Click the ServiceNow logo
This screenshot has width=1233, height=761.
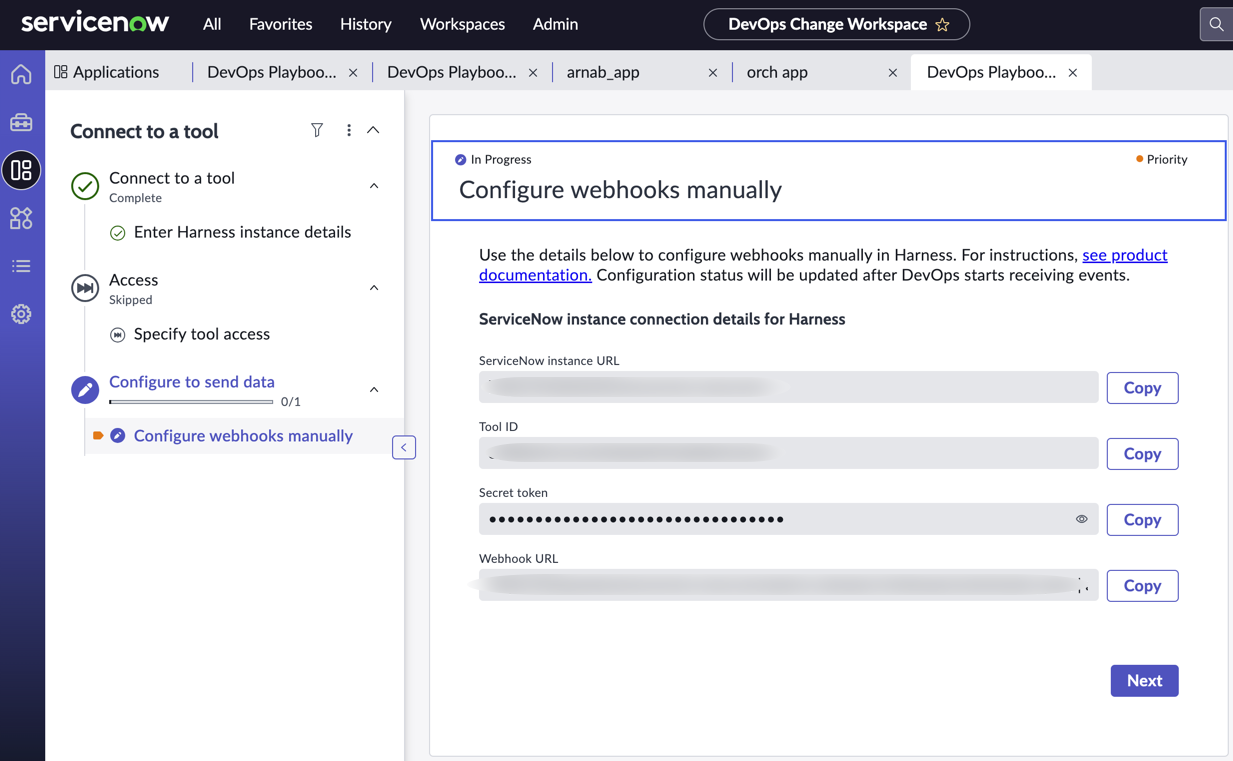point(95,23)
